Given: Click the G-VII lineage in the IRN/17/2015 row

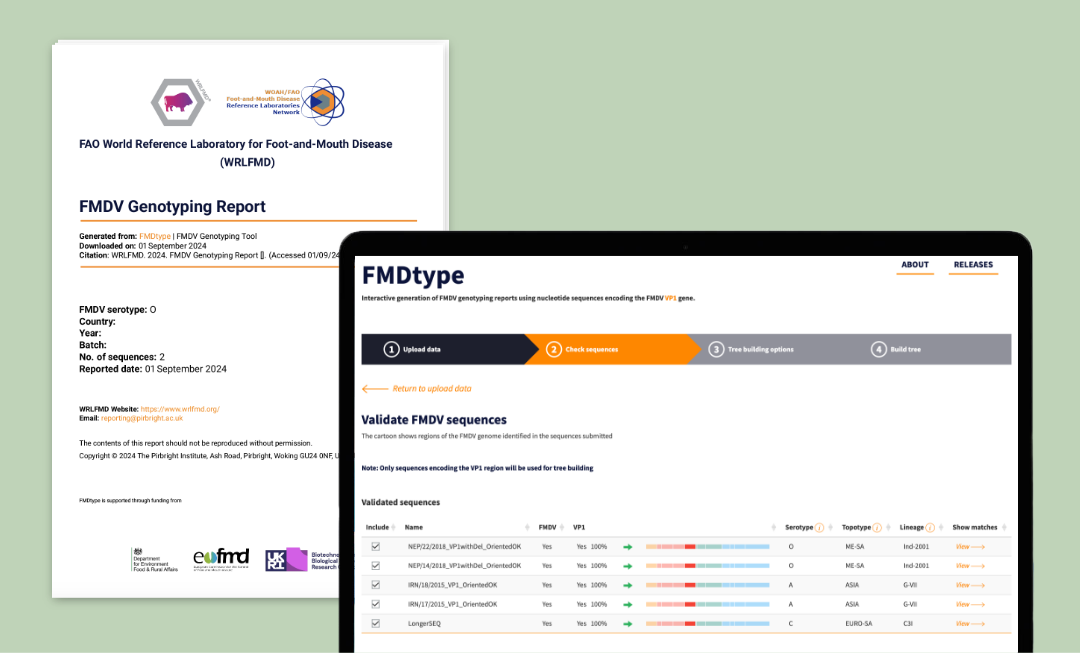Looking at the screenshot, I should [910, 605].
